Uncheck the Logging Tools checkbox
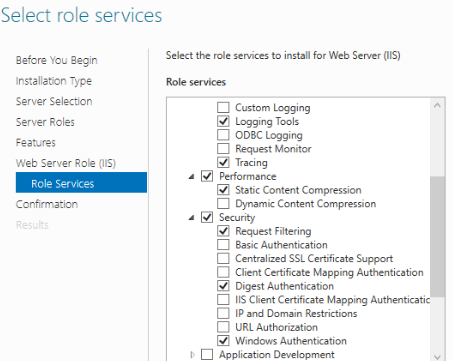 [223, 121]
